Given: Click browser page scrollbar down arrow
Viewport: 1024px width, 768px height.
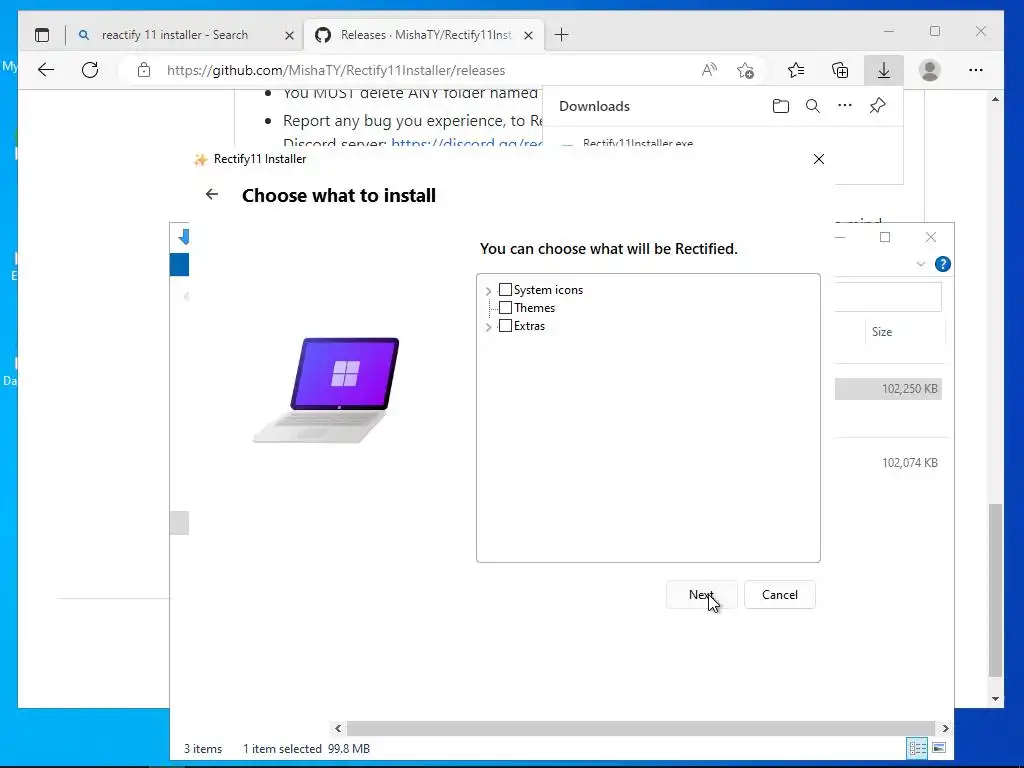Looking at the screenshot, I should pos(995,699).
